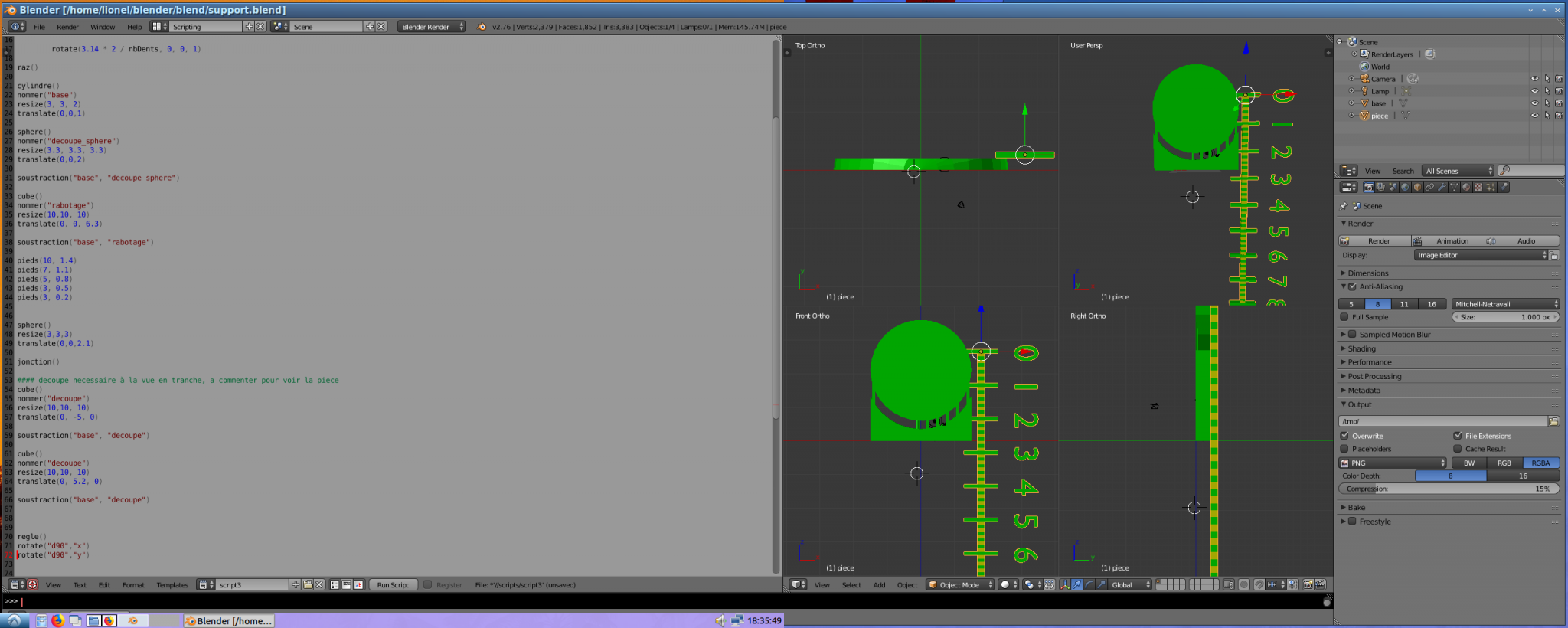
Task: Open the Particles properties tab
Action: 1491,187
